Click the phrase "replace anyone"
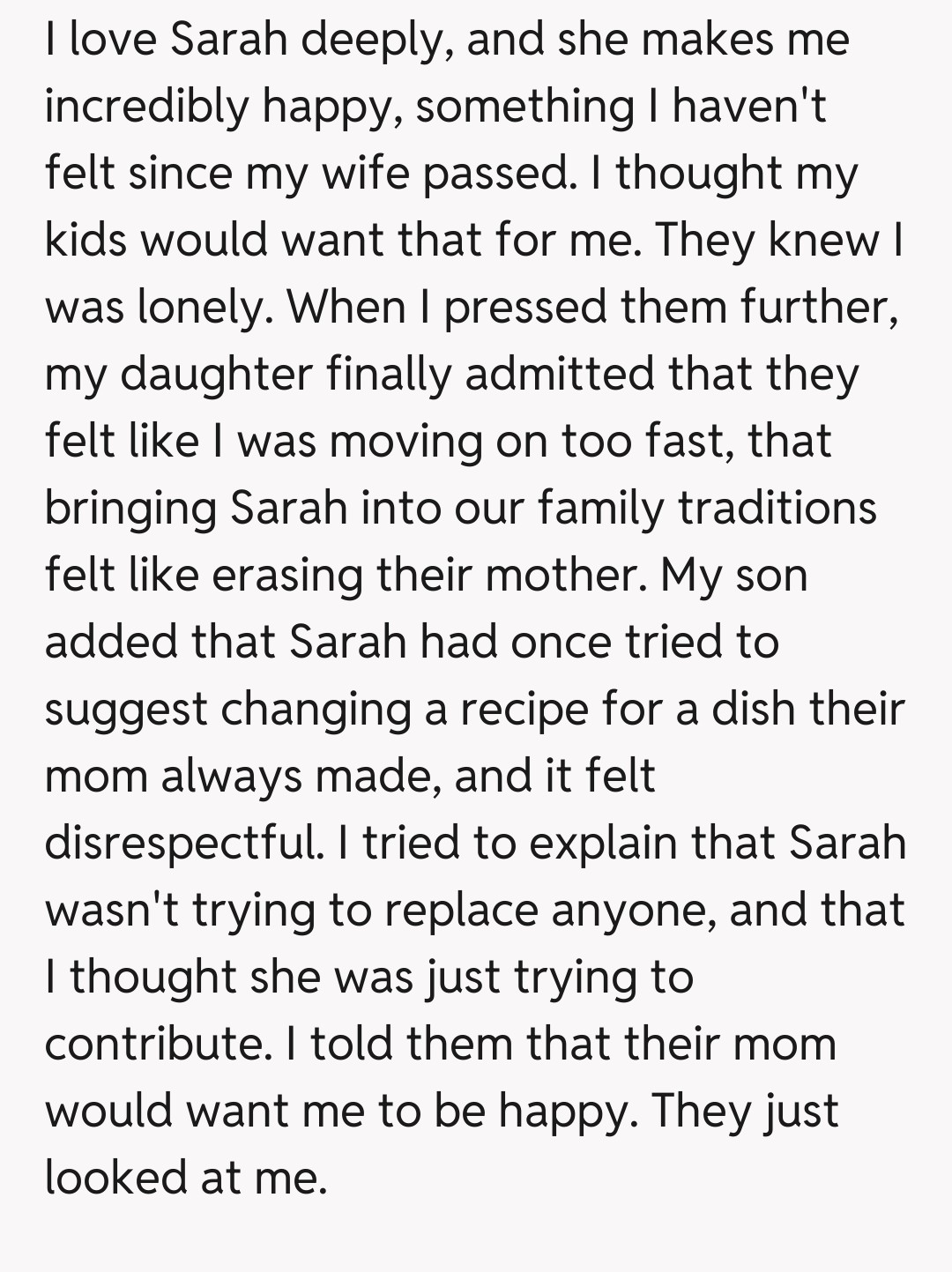Viewport: 952px width, 1272px height. click(546, 910)
